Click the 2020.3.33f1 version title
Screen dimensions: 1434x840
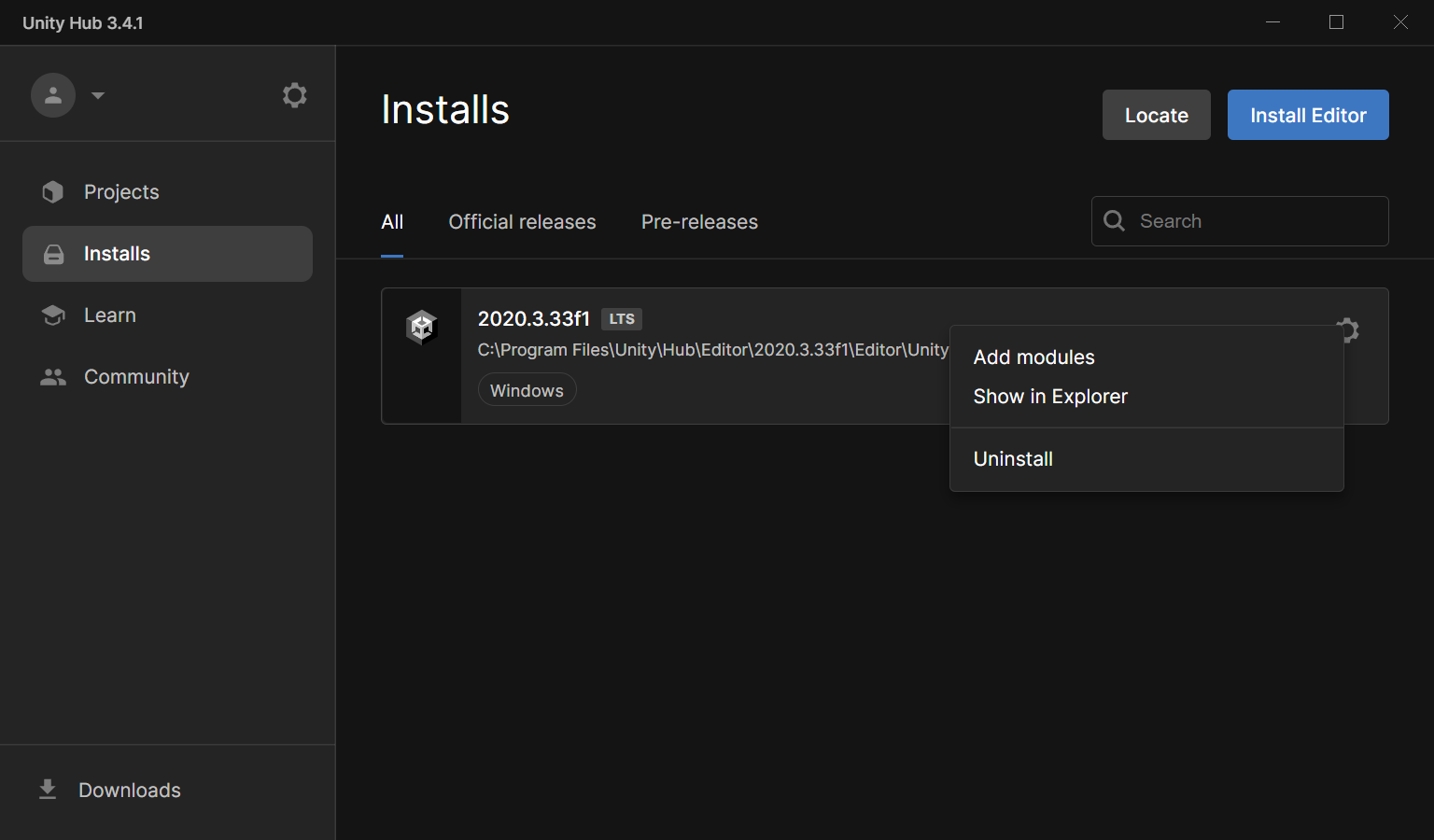(x=534, y=319)
